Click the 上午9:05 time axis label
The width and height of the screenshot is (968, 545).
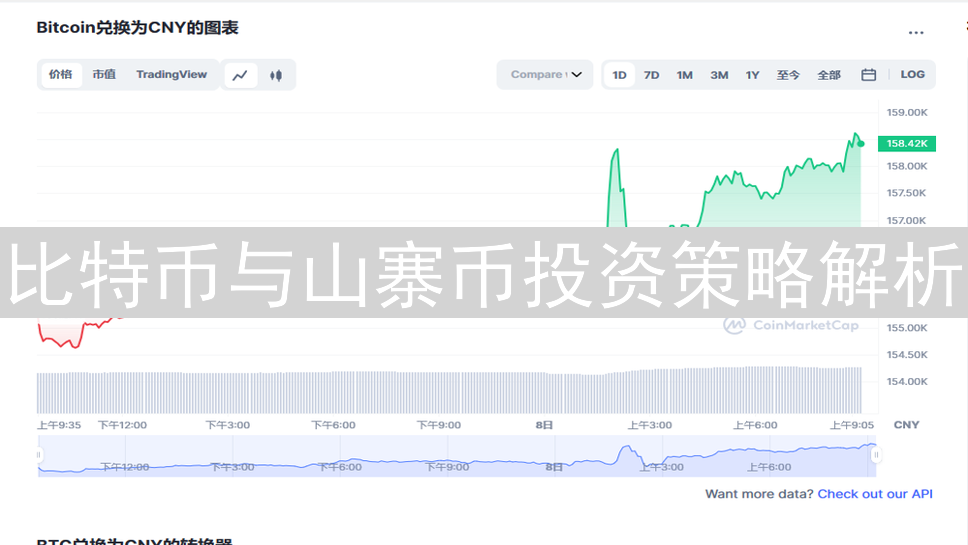(851, 425)
